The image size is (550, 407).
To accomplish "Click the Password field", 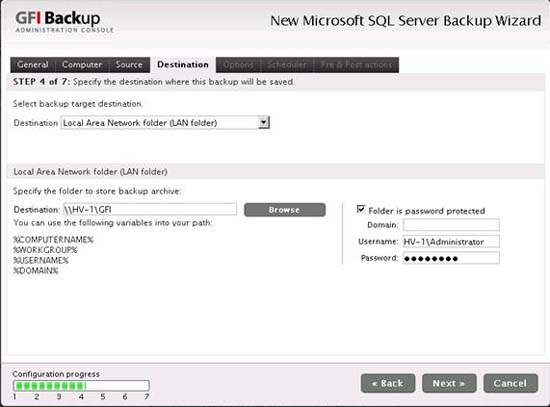I will 451,258.
